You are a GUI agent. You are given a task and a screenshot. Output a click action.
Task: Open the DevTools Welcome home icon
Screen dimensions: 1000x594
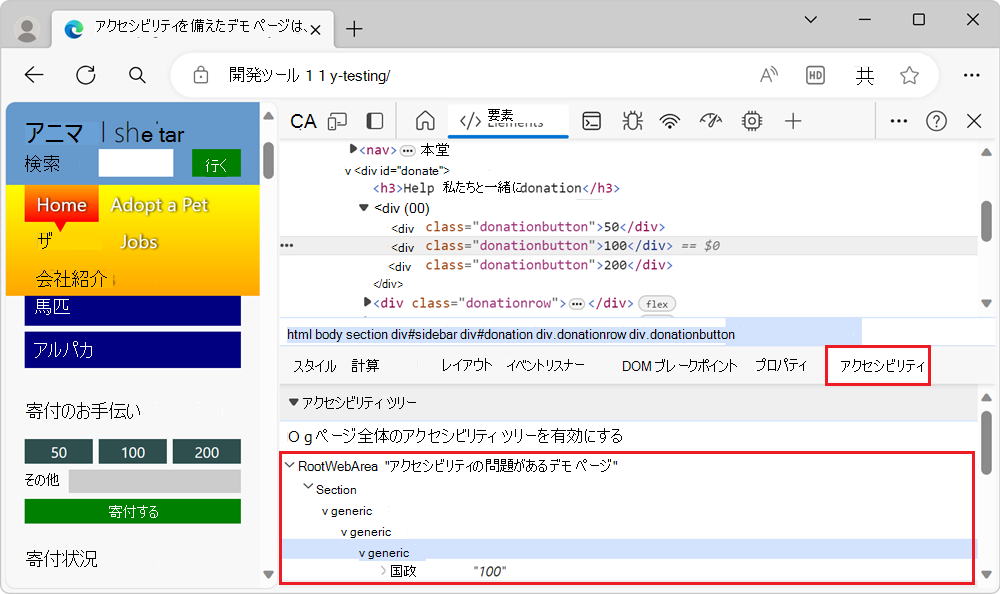[x=424, y=121]
